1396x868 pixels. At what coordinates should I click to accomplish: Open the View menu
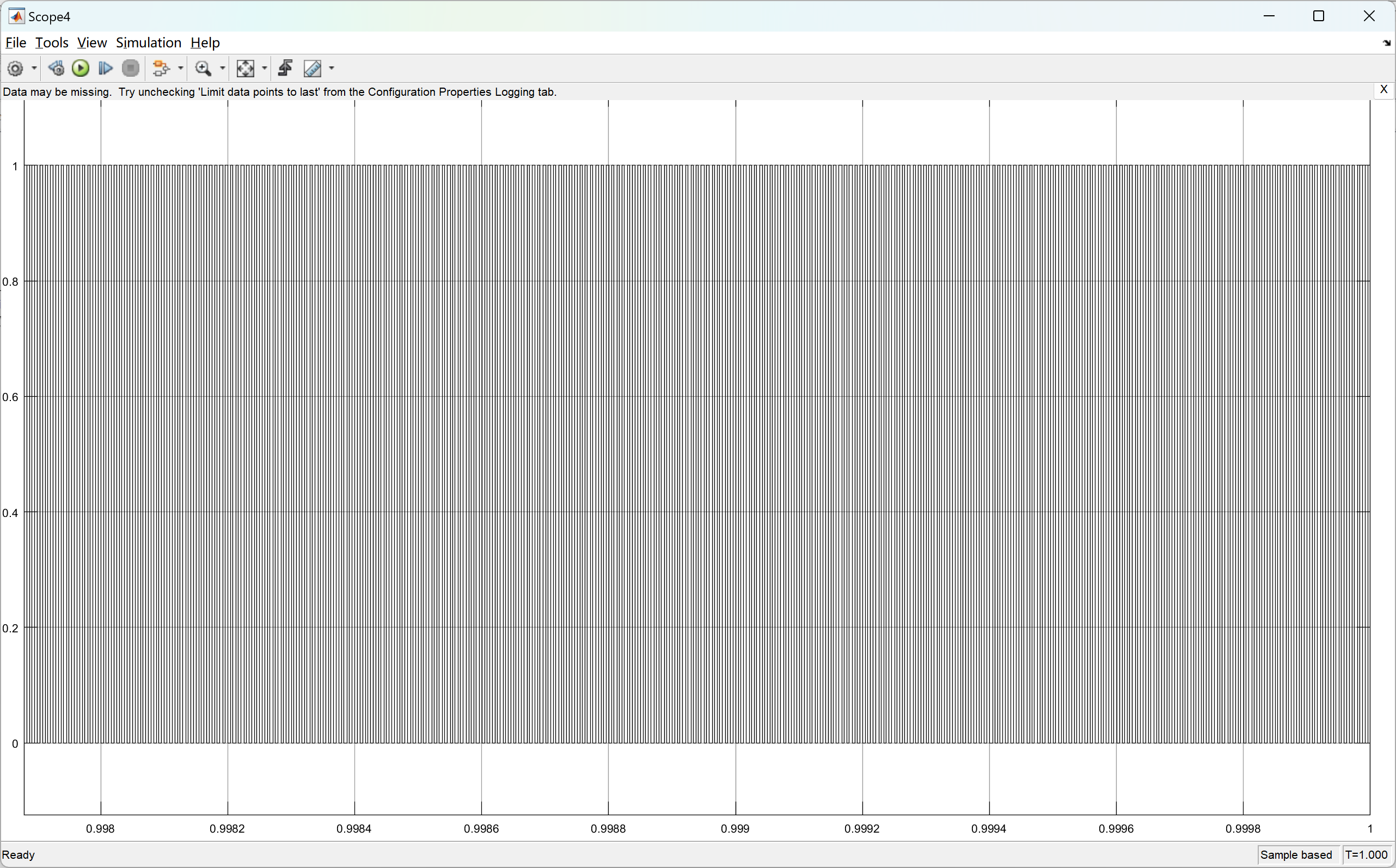tap(92, 43)
